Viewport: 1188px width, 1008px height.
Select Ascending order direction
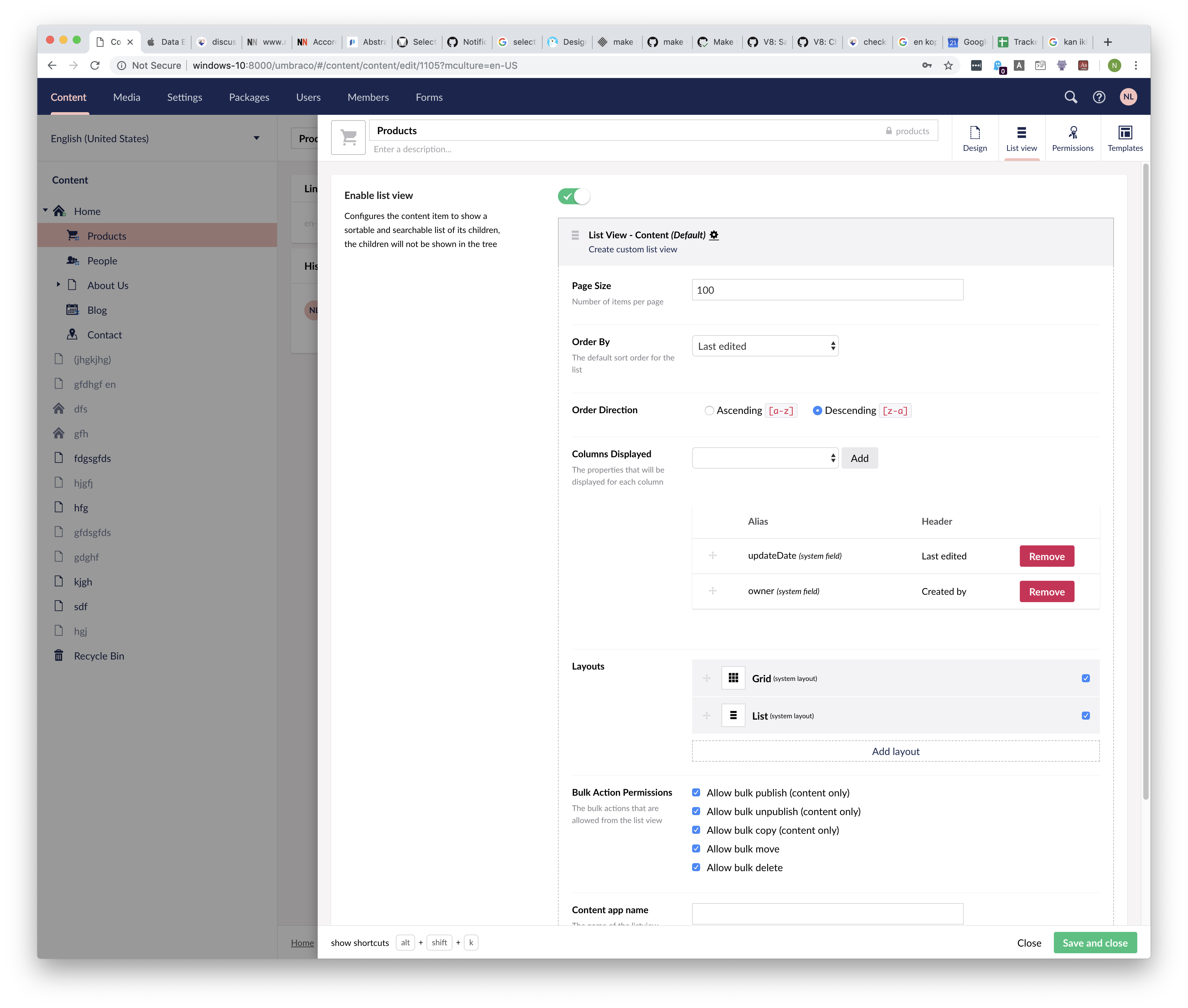click(709, 410)
